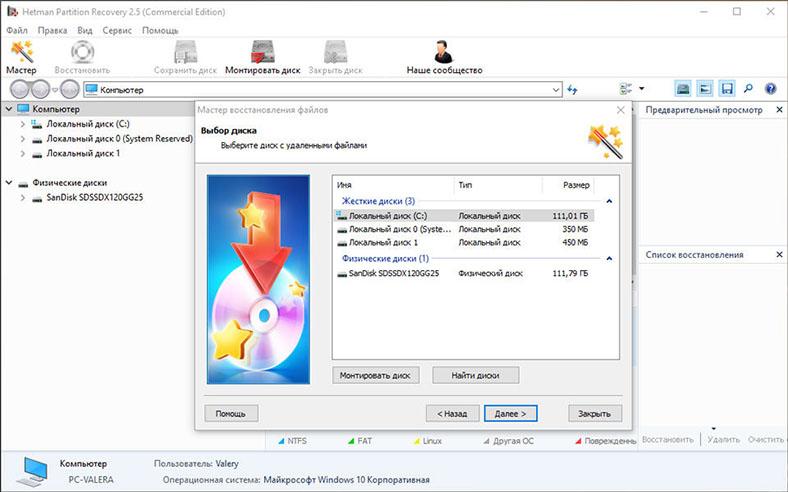Open the address bar Компьютер dropdown
788x492 pixels.
pos(555,90)
